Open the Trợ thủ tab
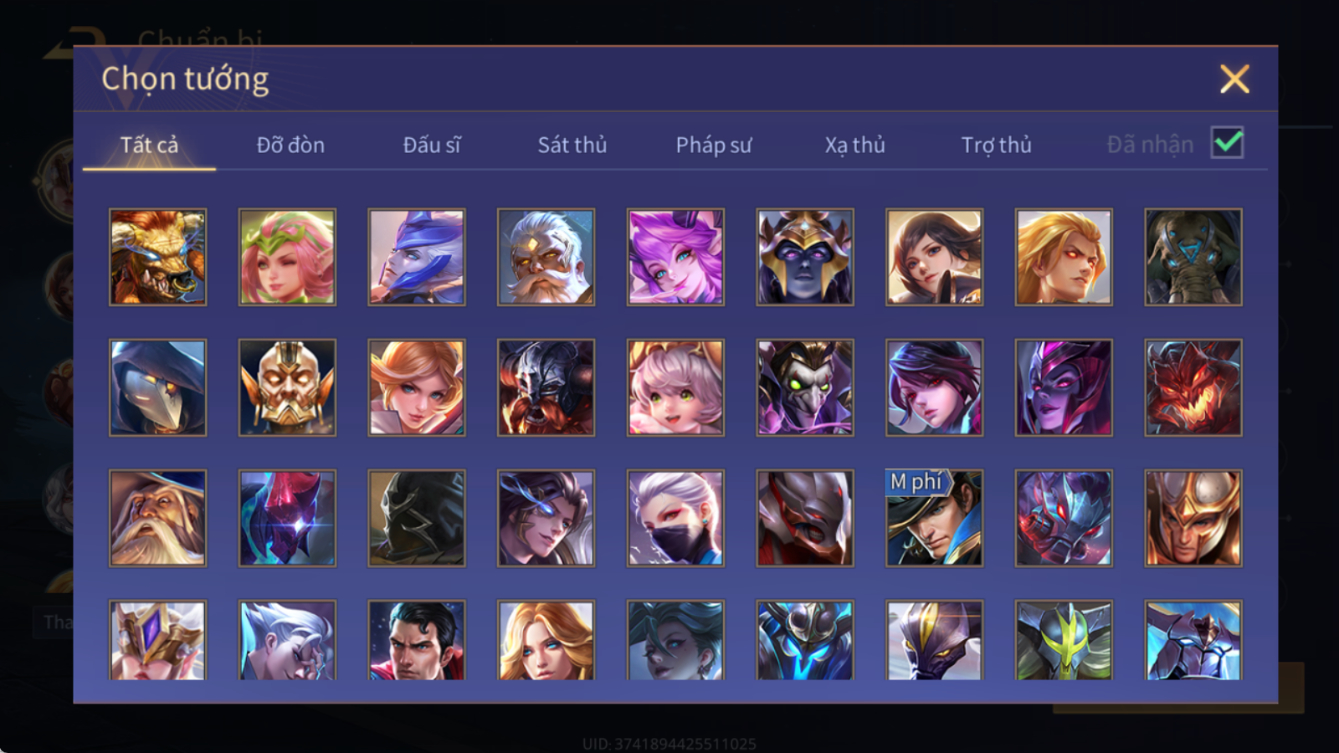Image resolution: width=1339 pixels, height=753 pixels. 996,145
